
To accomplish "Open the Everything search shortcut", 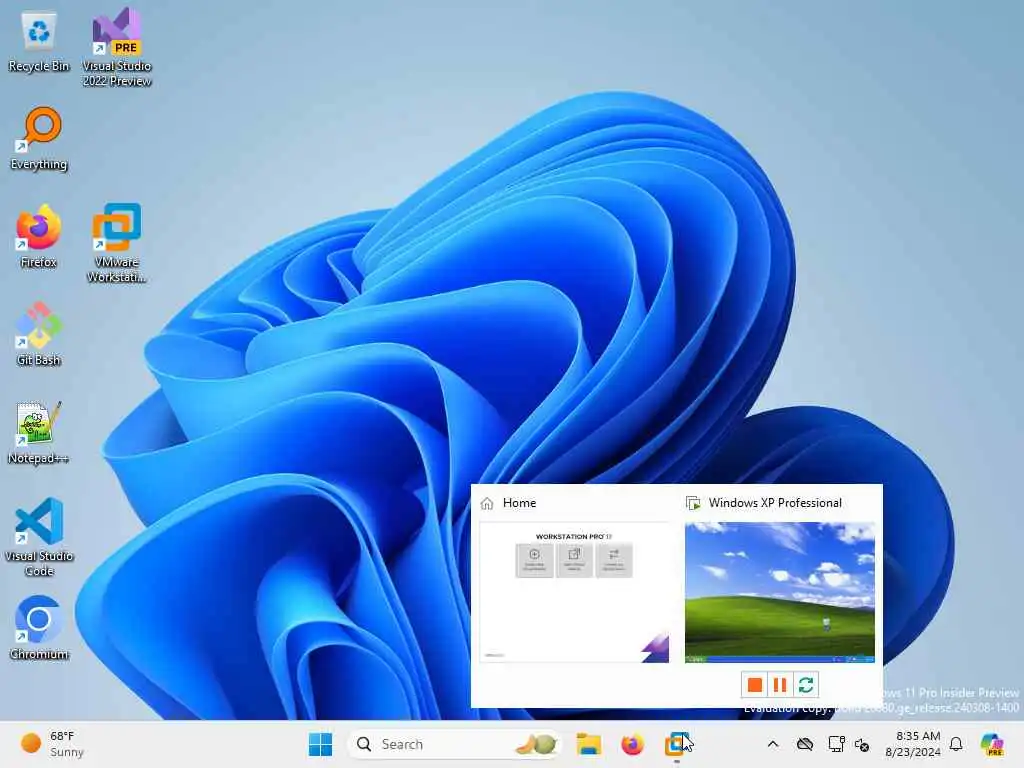I will (39, 138).
